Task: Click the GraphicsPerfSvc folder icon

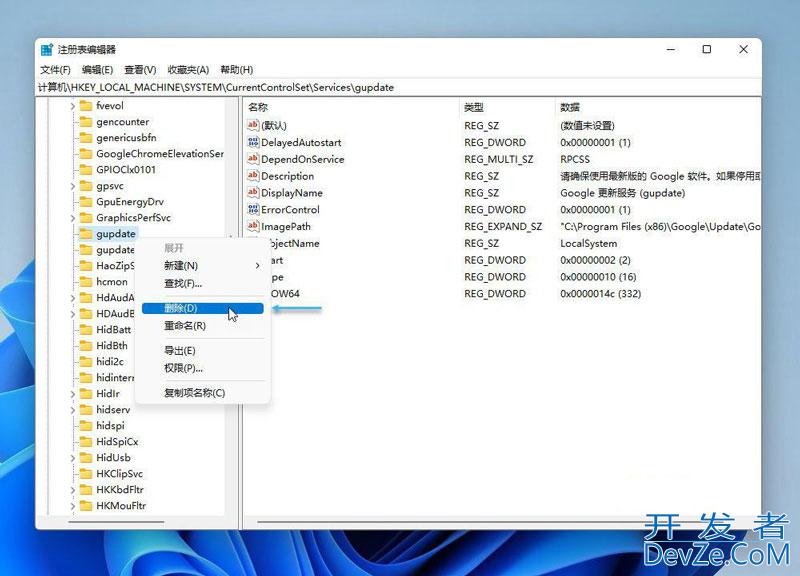Action: tap(86, 218)
